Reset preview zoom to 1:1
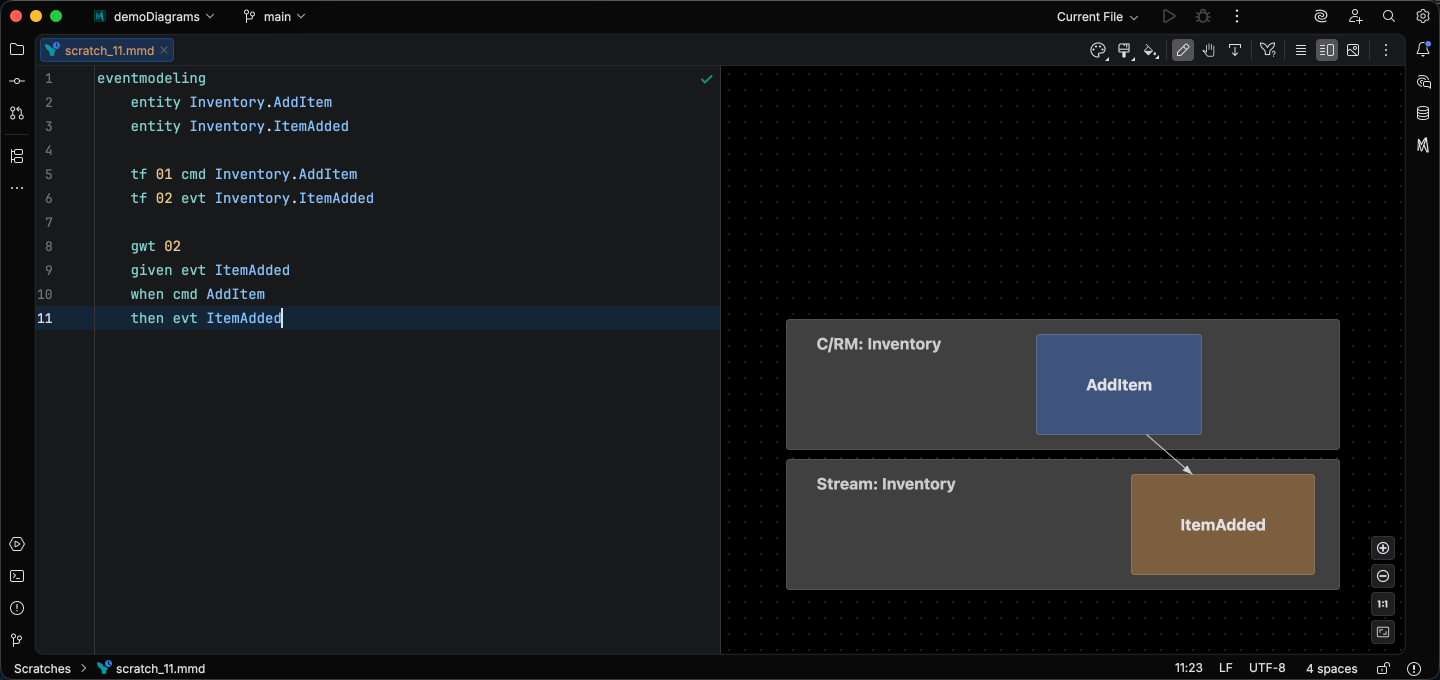This screenshot has width=1440, height=680. 1383,604
